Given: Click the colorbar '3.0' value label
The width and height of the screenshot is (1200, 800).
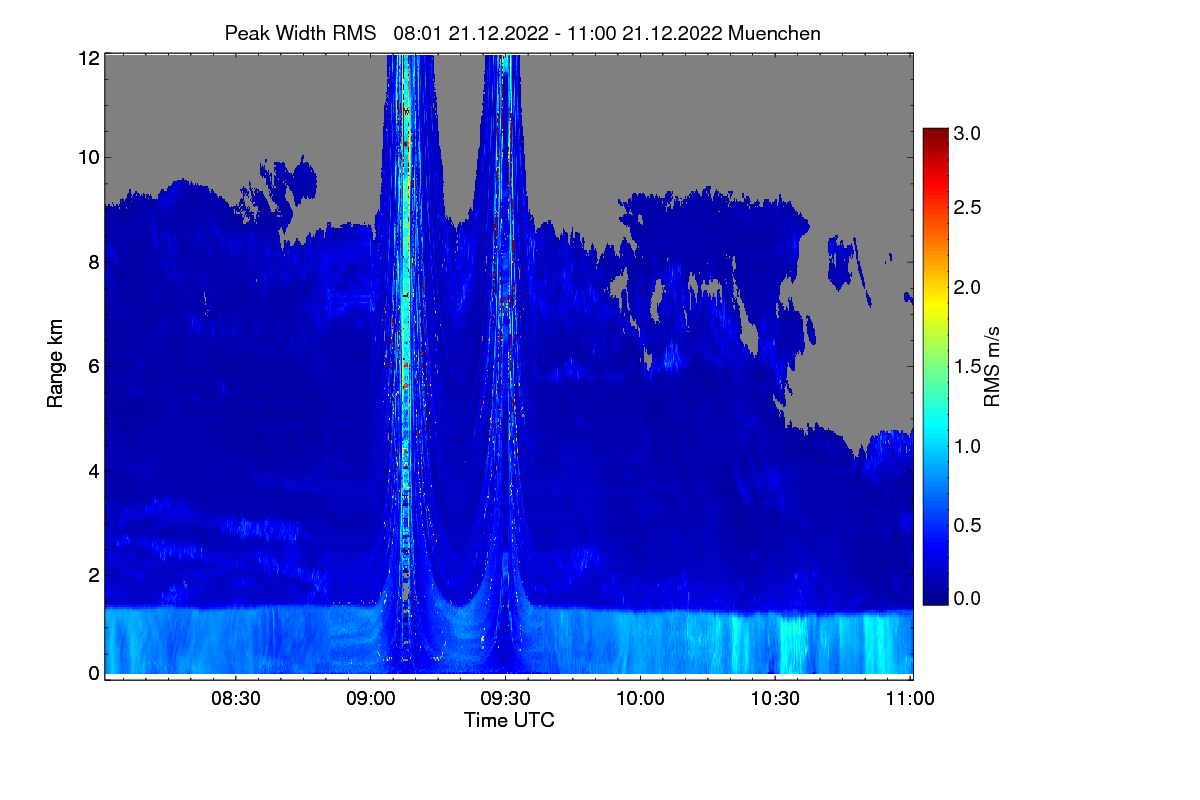Looking at the screenshot, I should [968, 132].
